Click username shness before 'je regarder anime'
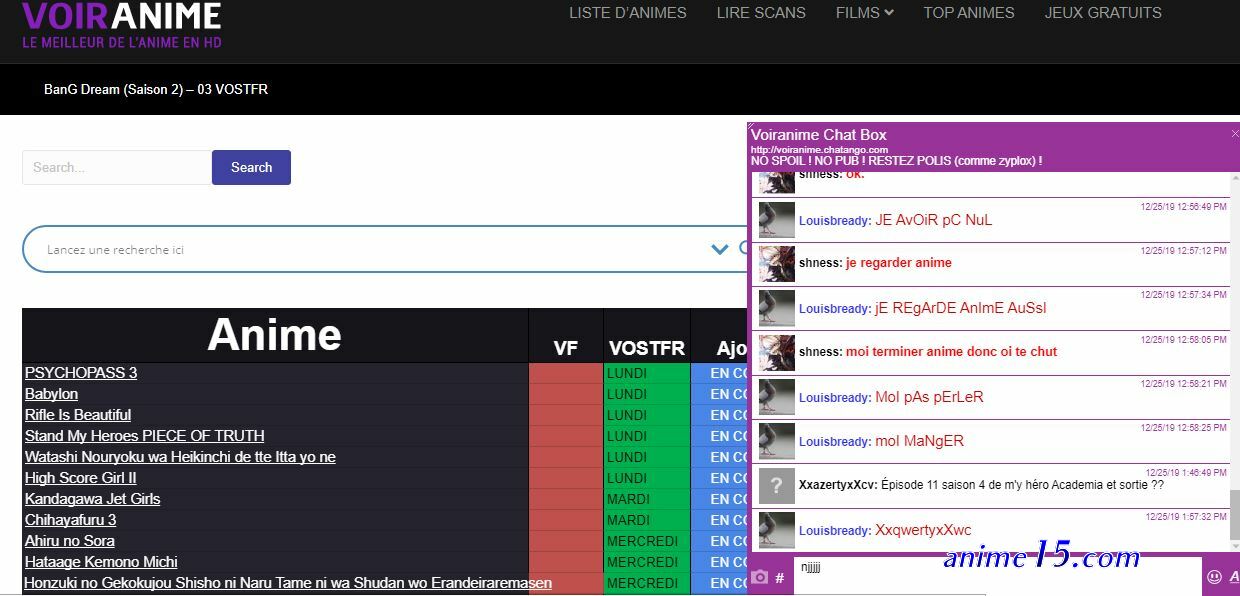Image resolution: width=1240 pixels, height=596 pixels. (x=820, y=263)
